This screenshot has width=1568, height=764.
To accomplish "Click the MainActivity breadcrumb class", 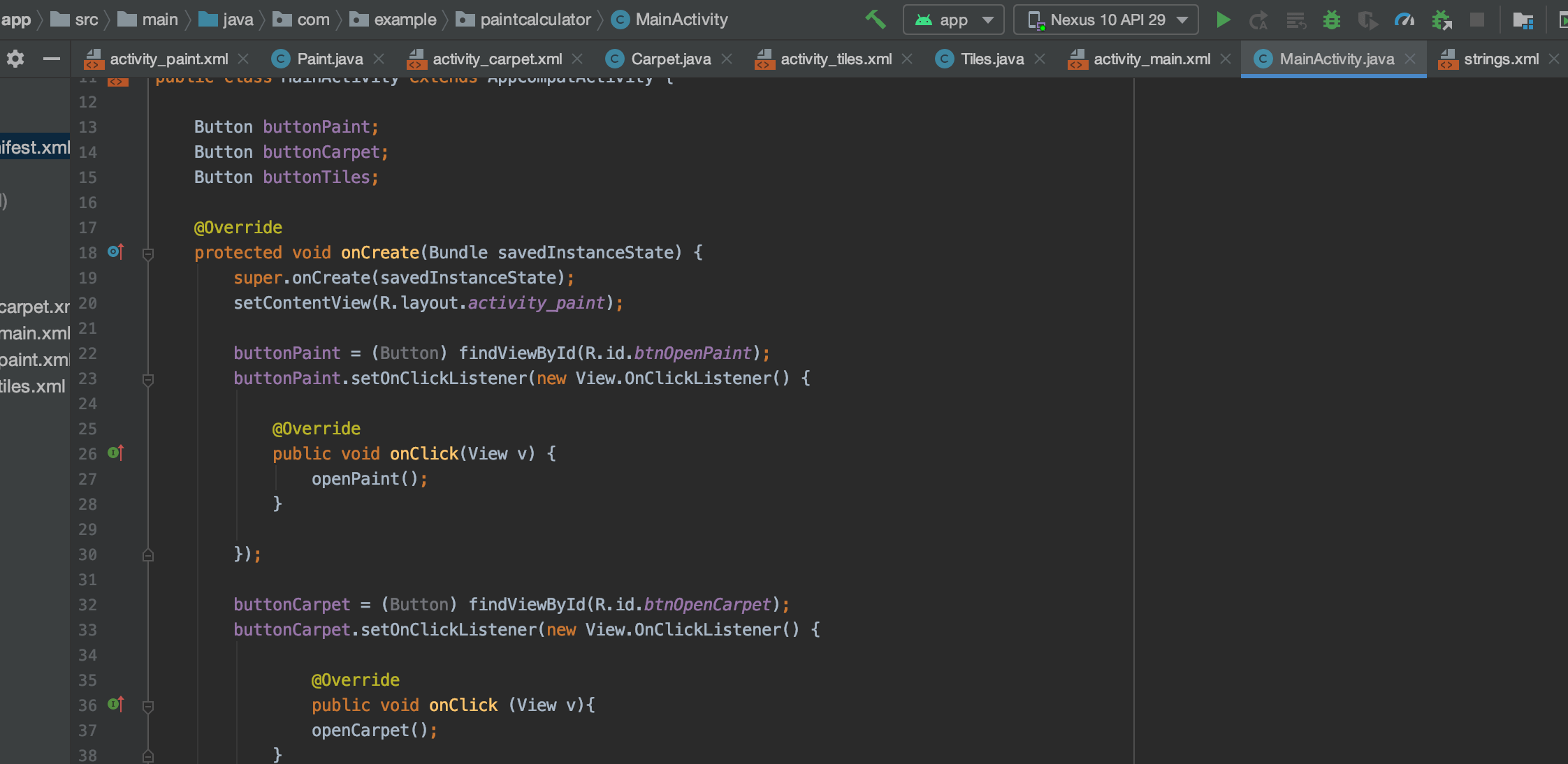I will pos(669,20).
